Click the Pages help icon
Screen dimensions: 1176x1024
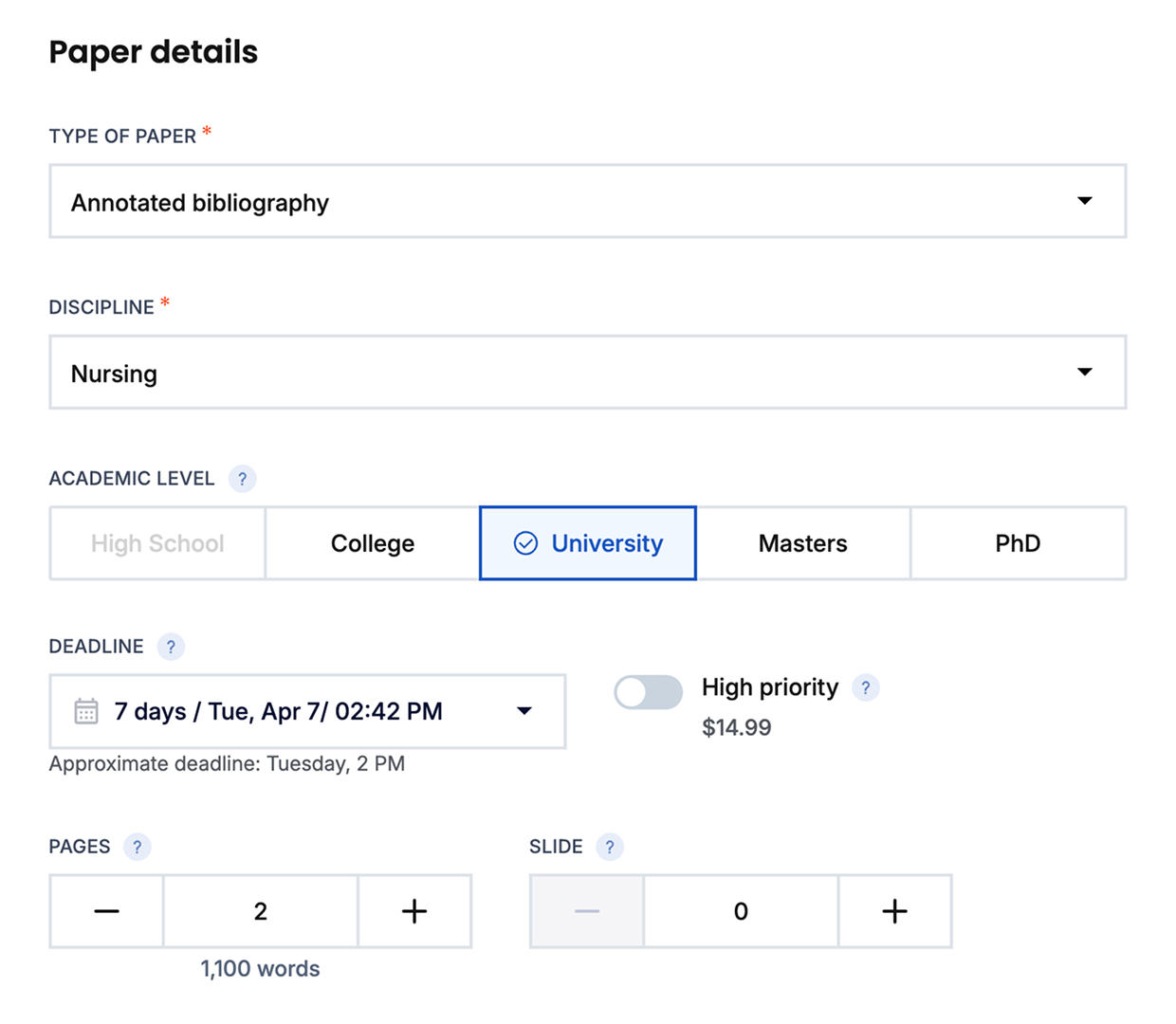pyautogui.click(x=137, y=847)
